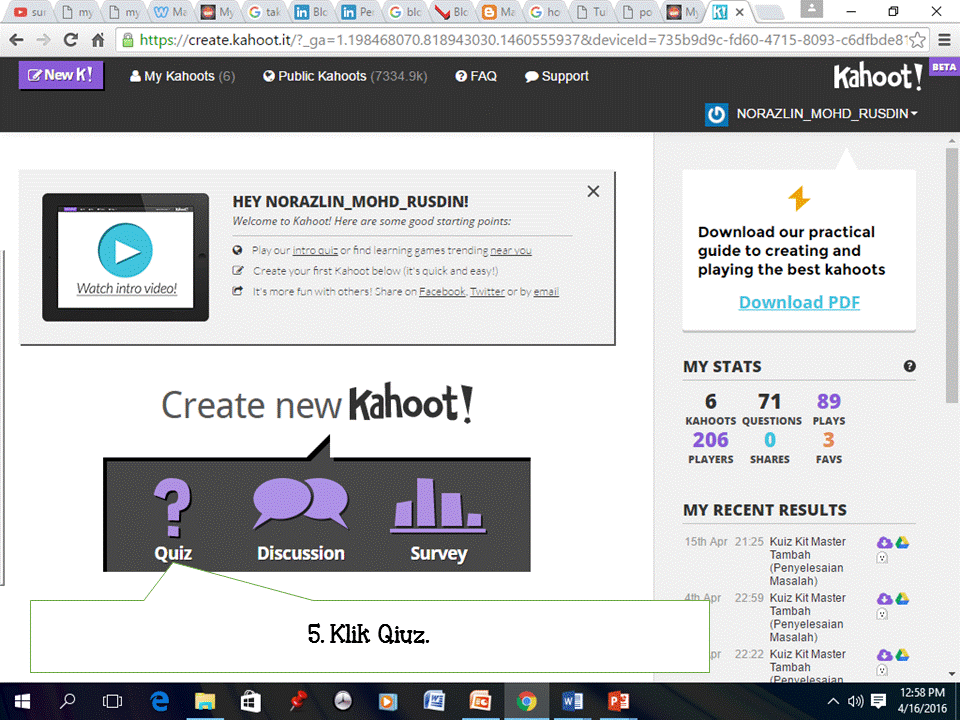
Task: Close the welcome banner
Action: point(593,192)
